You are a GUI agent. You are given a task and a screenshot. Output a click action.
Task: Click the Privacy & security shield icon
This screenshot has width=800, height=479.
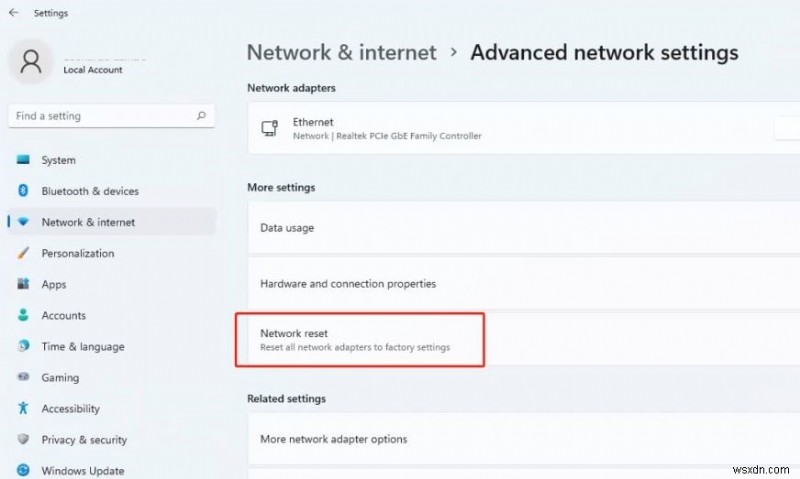pos(23,440)
